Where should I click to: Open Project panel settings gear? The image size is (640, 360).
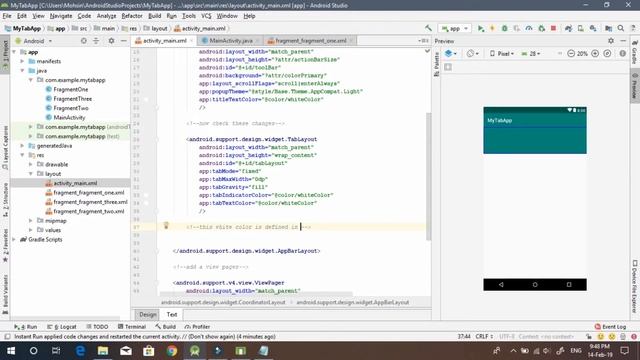tap(111, 41)
